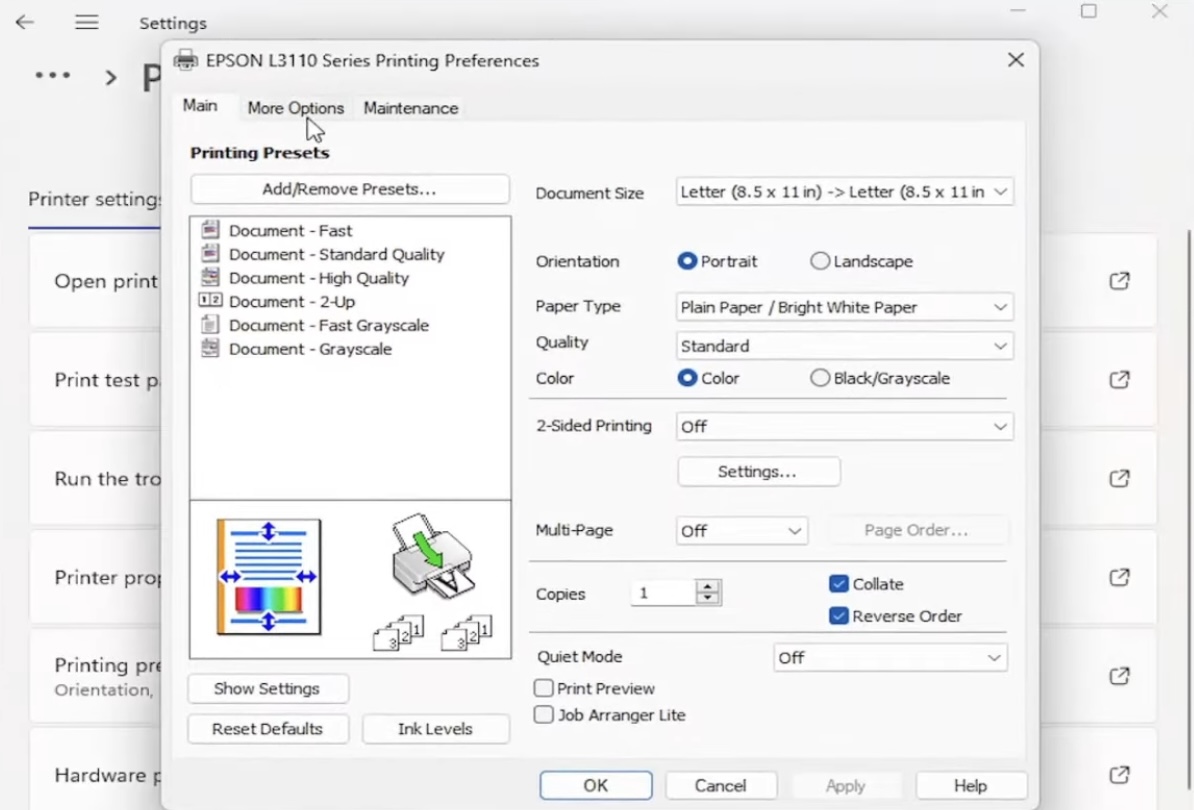Select the Document - Grayscale preset
The width and height of the screenshot is (1194, 810).
coord(311,349)
